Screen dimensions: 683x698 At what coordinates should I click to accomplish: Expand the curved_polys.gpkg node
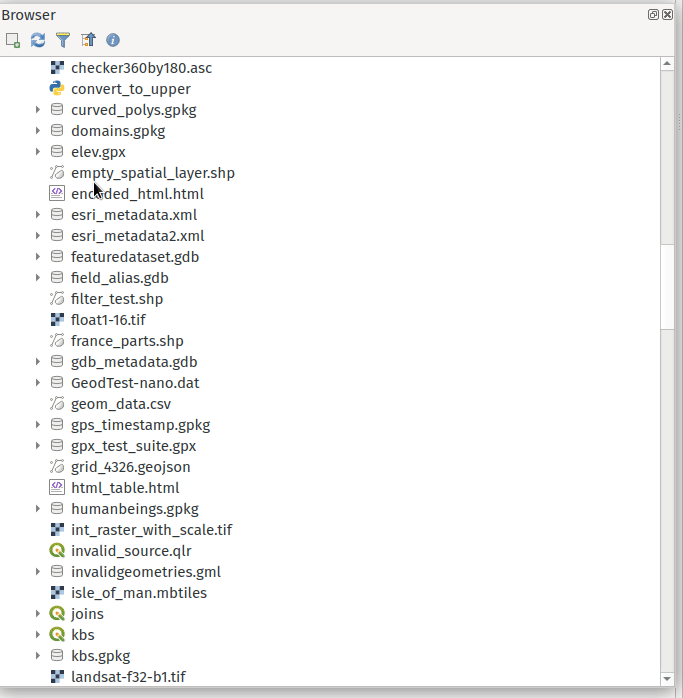click(x=38, y=110)
